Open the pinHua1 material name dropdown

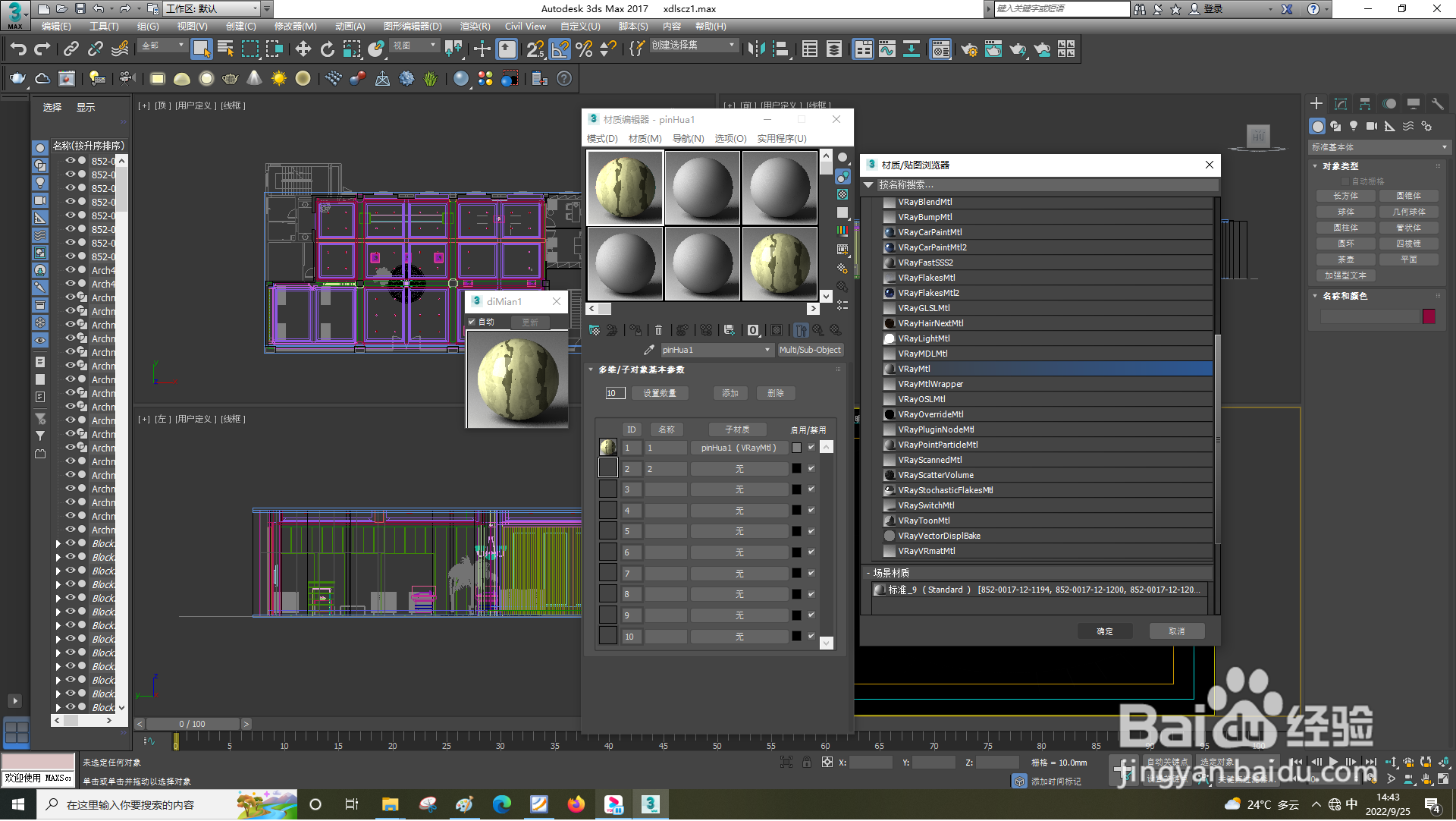pyautogui.click(x=767, y=351)
